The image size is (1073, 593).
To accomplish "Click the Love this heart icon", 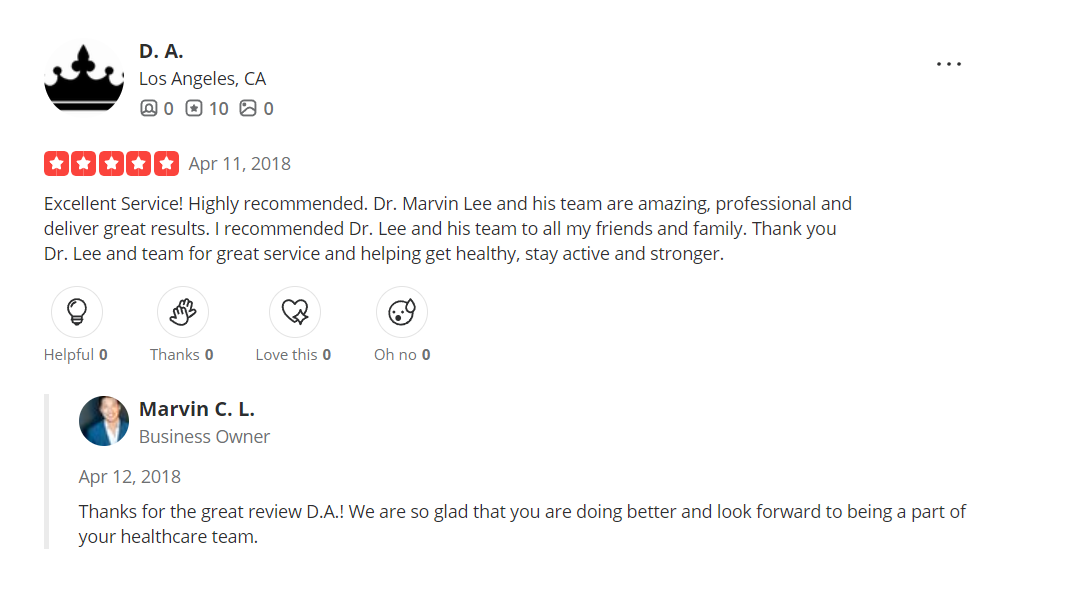I will click(295, 312).
